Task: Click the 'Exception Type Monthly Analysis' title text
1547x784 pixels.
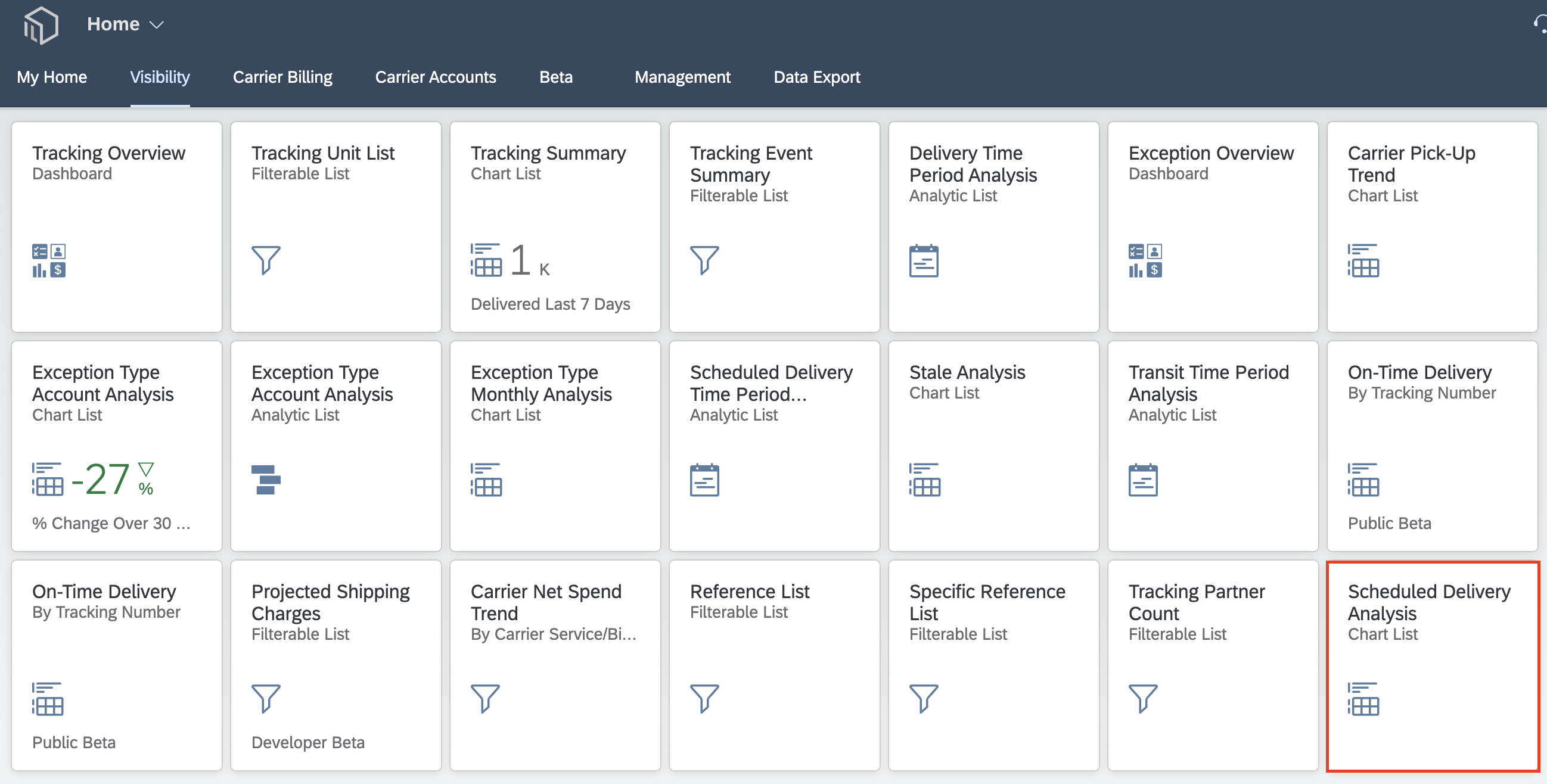Action: [x=541, y=383]
